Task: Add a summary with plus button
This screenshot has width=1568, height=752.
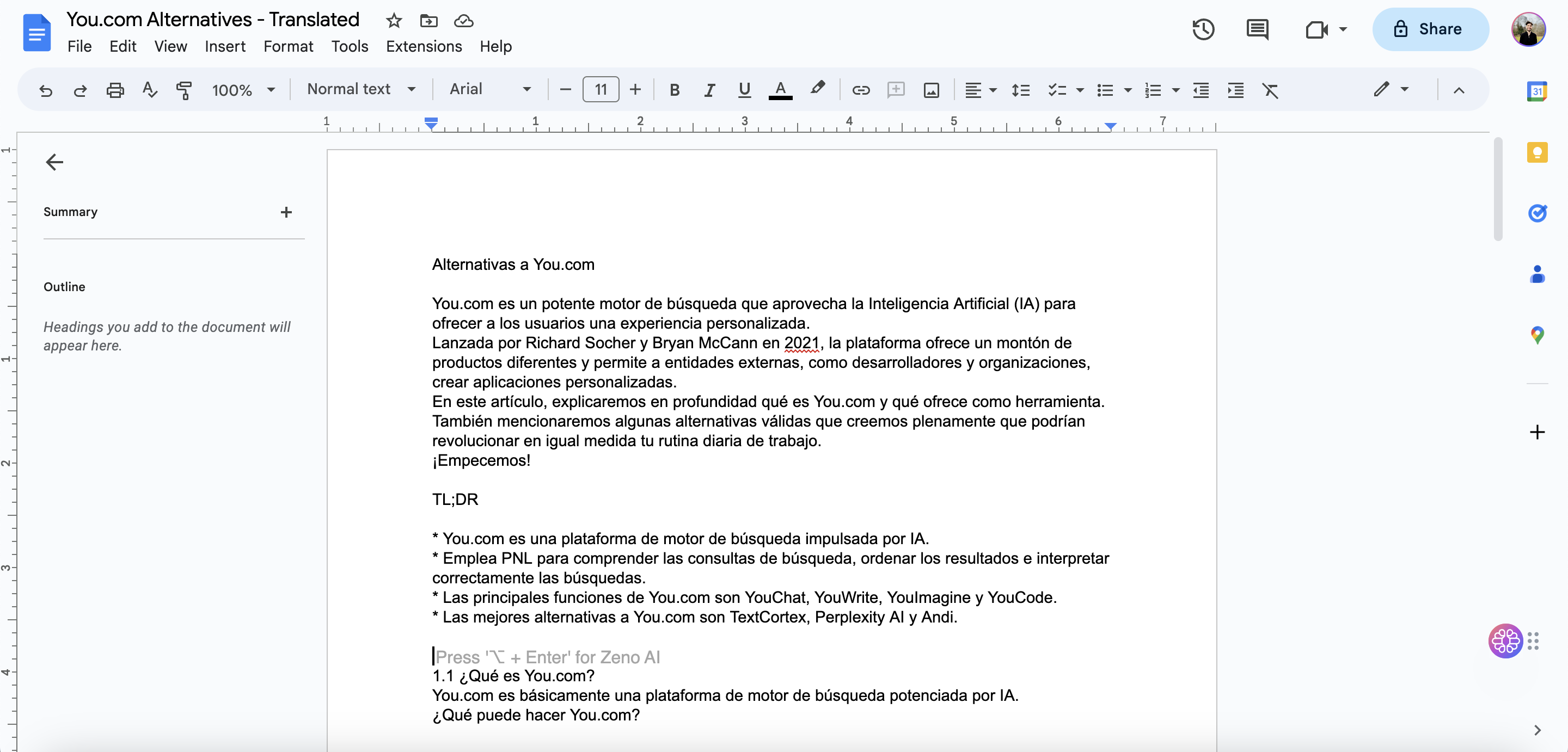Action: pyautogui.click(x=286, y=212)
